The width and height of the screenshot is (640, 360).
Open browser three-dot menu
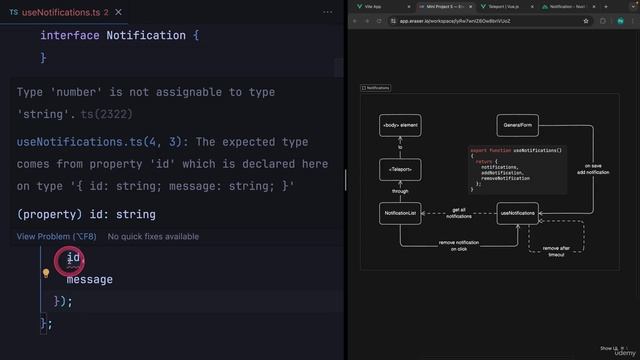(x=633, y=21)
